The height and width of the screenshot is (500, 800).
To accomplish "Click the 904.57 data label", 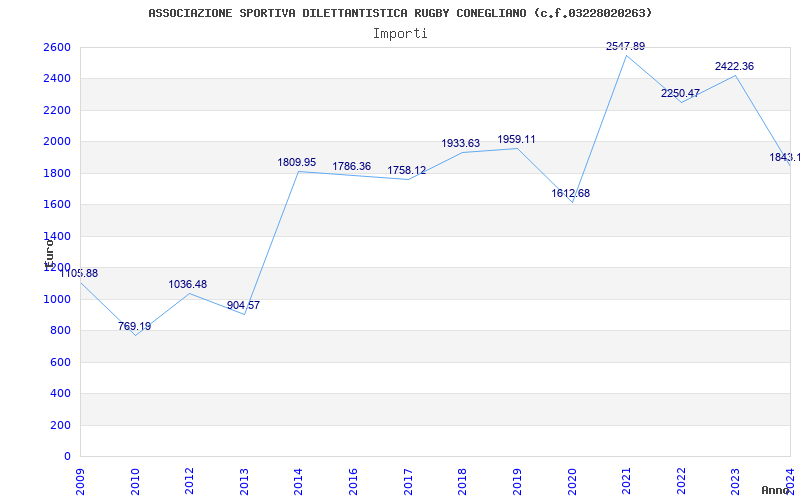I will click(x=243, y=306).
